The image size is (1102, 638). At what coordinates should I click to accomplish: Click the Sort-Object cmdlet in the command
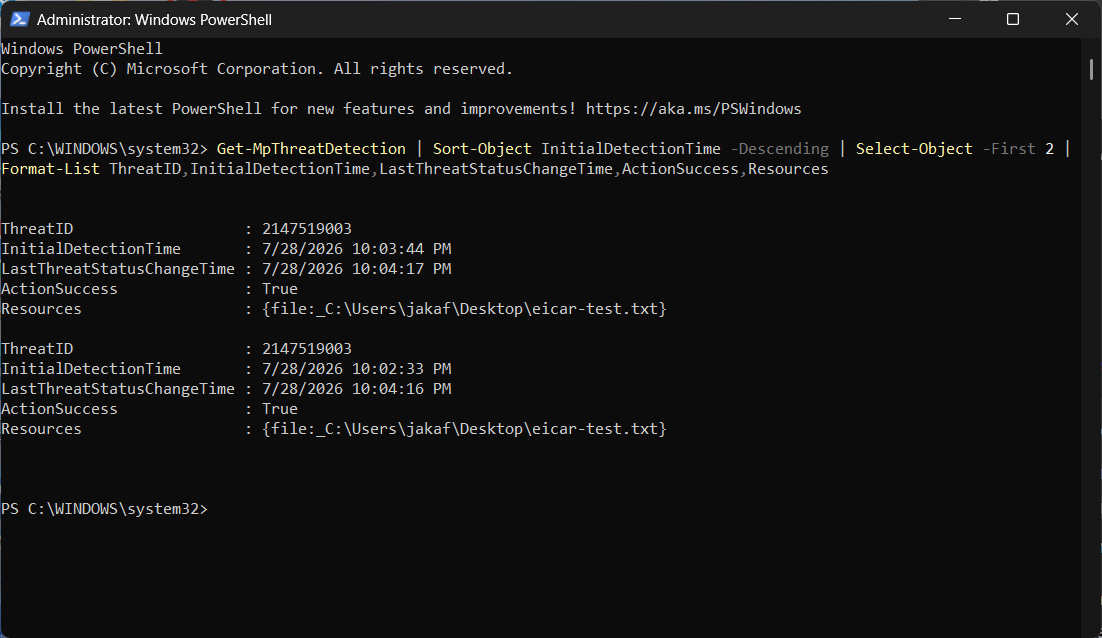click(482, 149)
